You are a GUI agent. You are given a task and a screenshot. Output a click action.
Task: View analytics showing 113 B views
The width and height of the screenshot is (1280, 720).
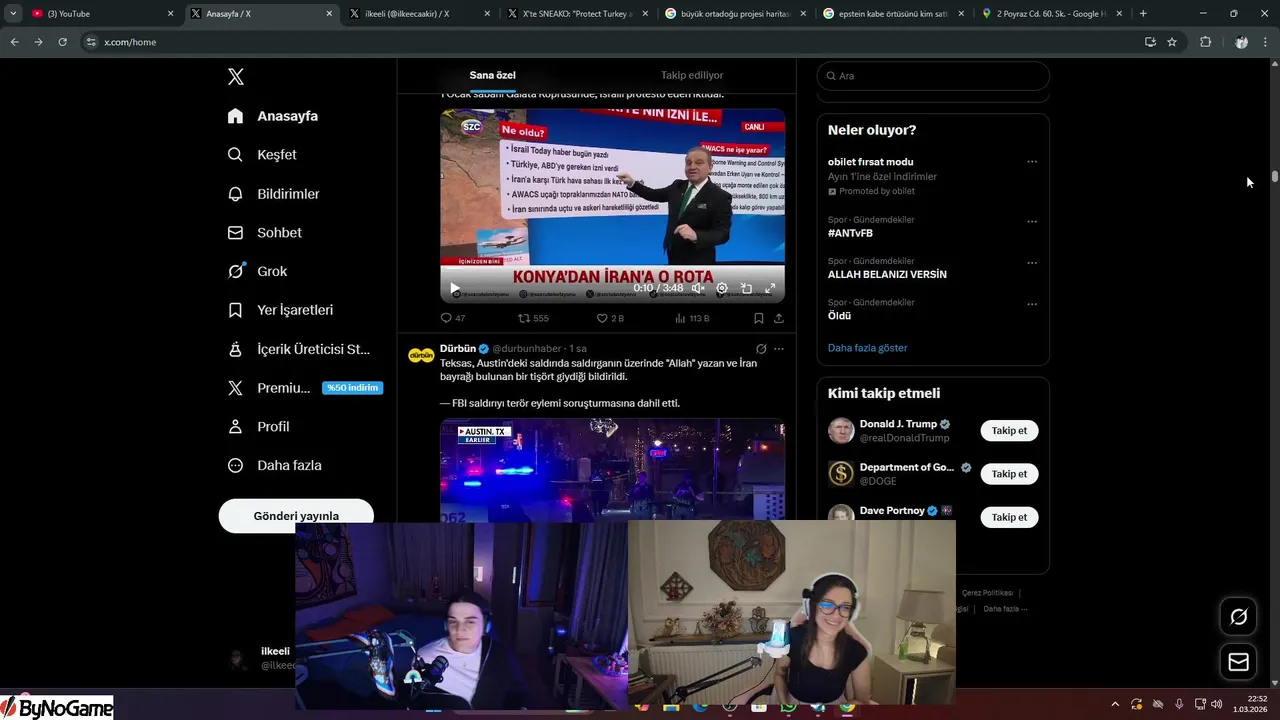coord(692,318)
